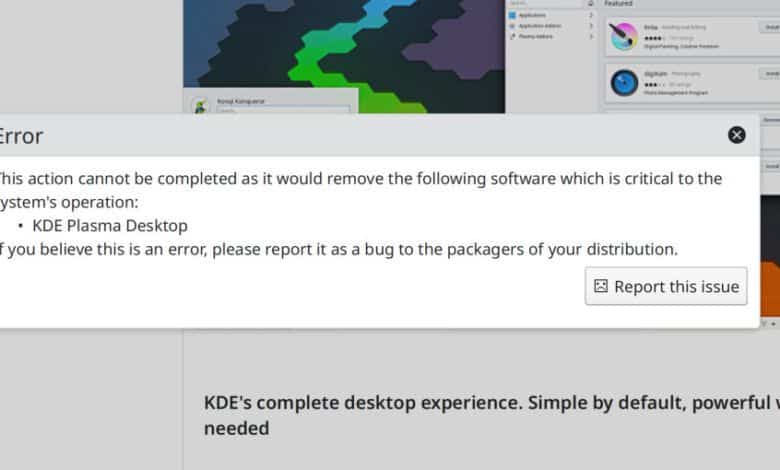780x470 pixels.
Task: Click the digiKam star rating
Action: 655,85
